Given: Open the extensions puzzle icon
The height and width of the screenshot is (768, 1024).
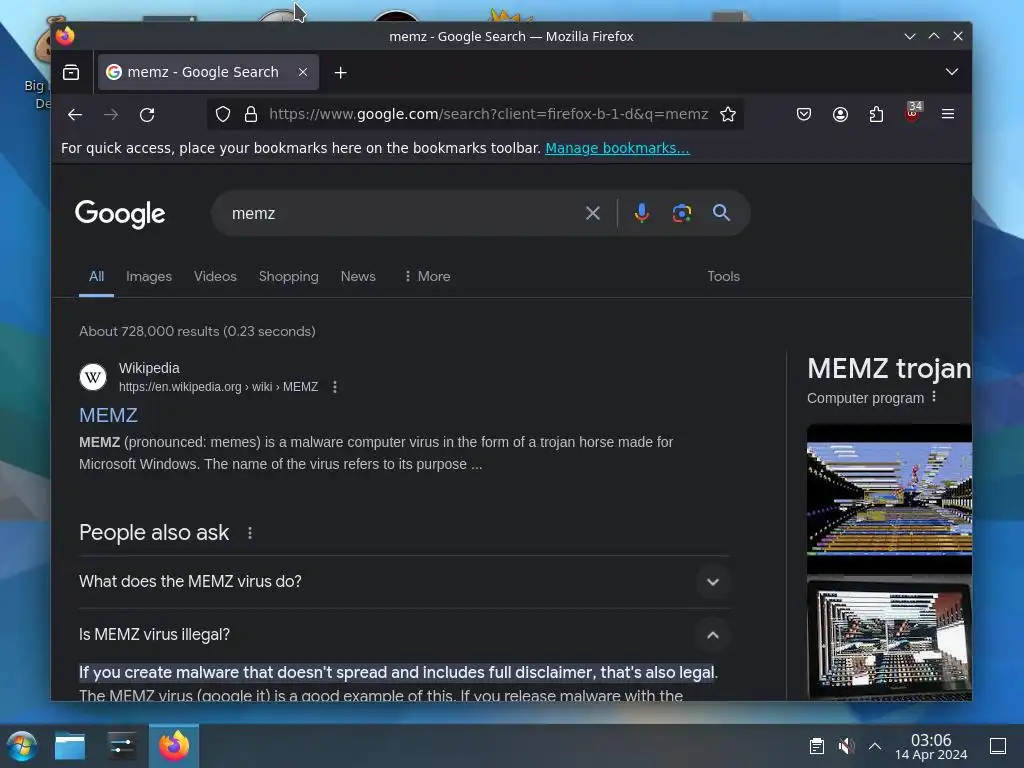Looking at the screenshot, I should click(876, 114).
